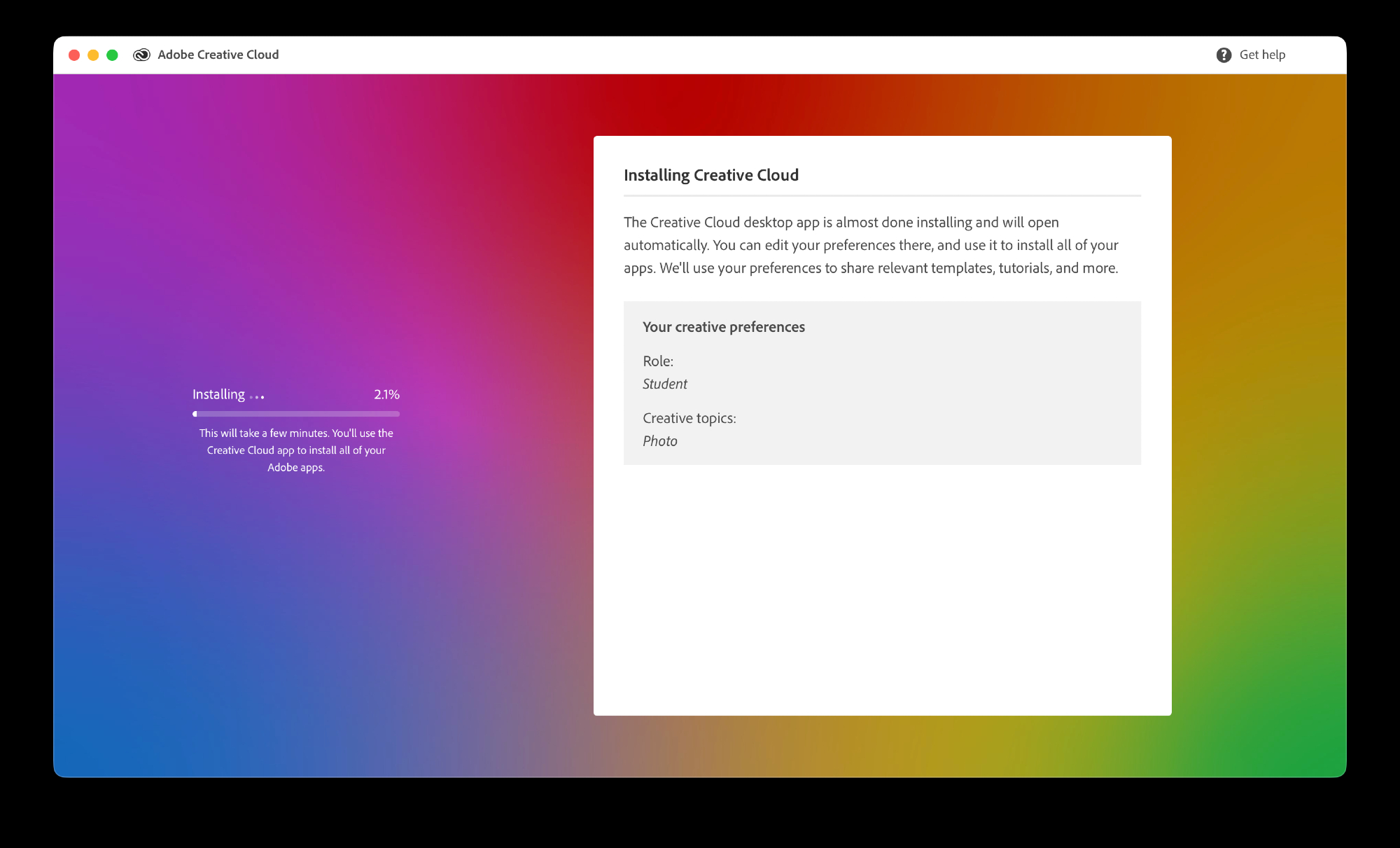1400x848 pixels.
Task: Minimize the window with the yellow button
Action: click(x=93, y=55)
